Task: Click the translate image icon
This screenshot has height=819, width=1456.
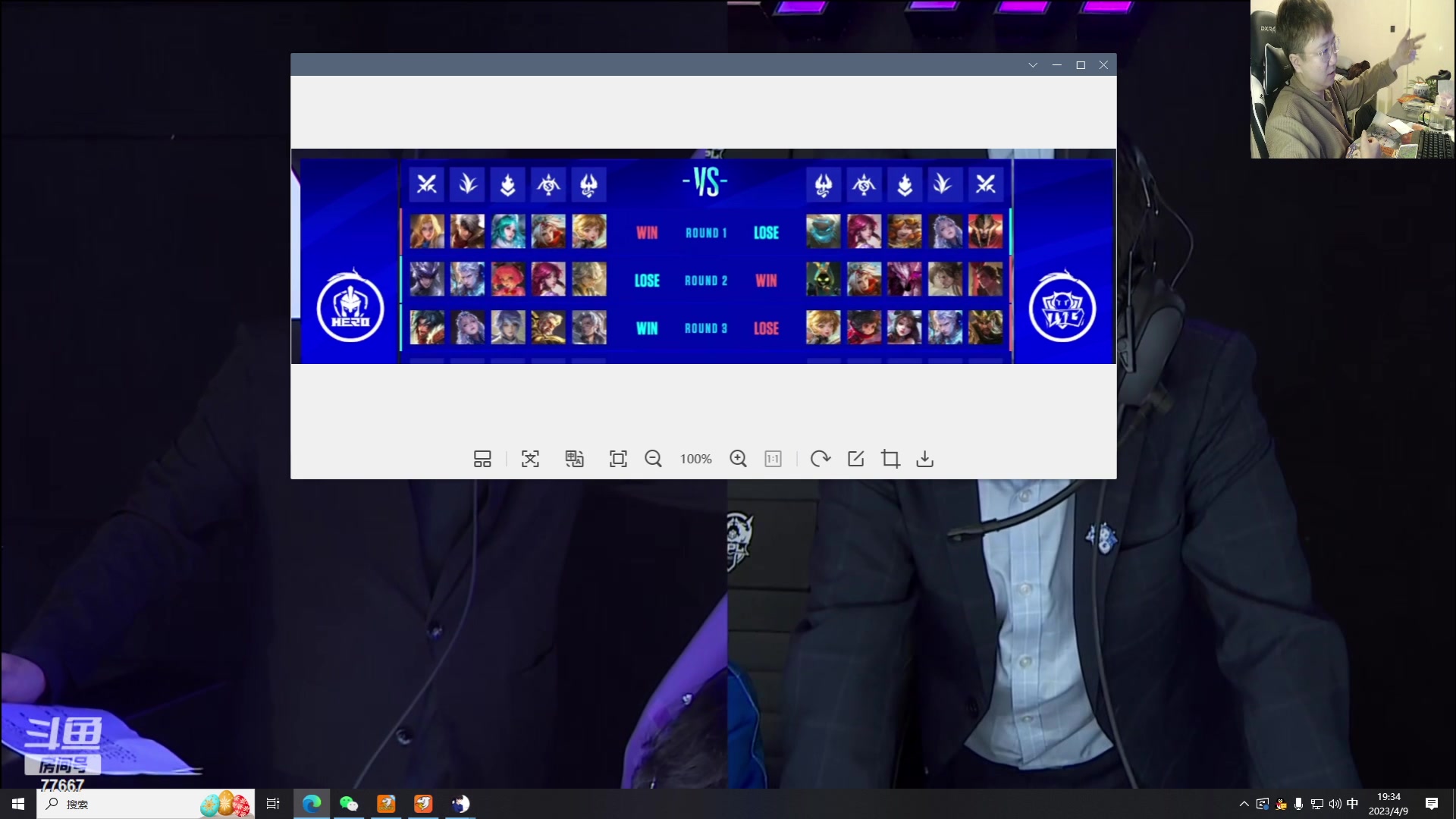Action: [x=574, y=459]
